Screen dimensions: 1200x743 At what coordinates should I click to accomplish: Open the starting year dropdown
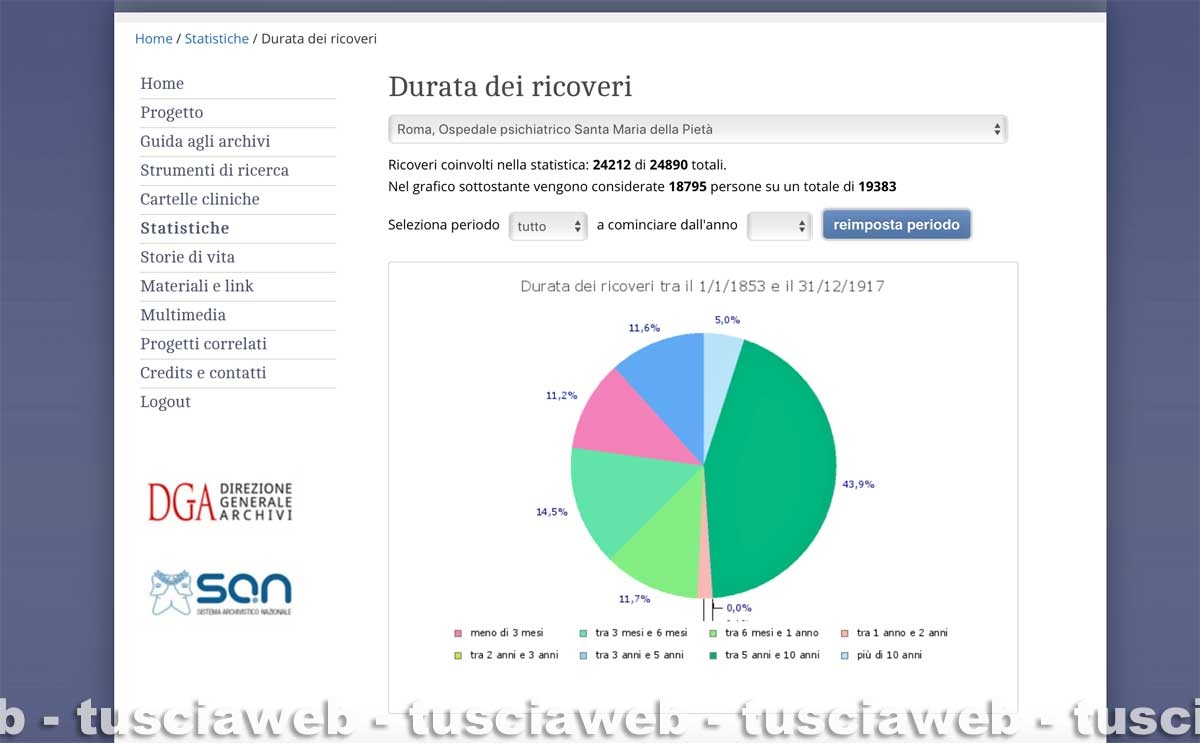coord(779,226)
